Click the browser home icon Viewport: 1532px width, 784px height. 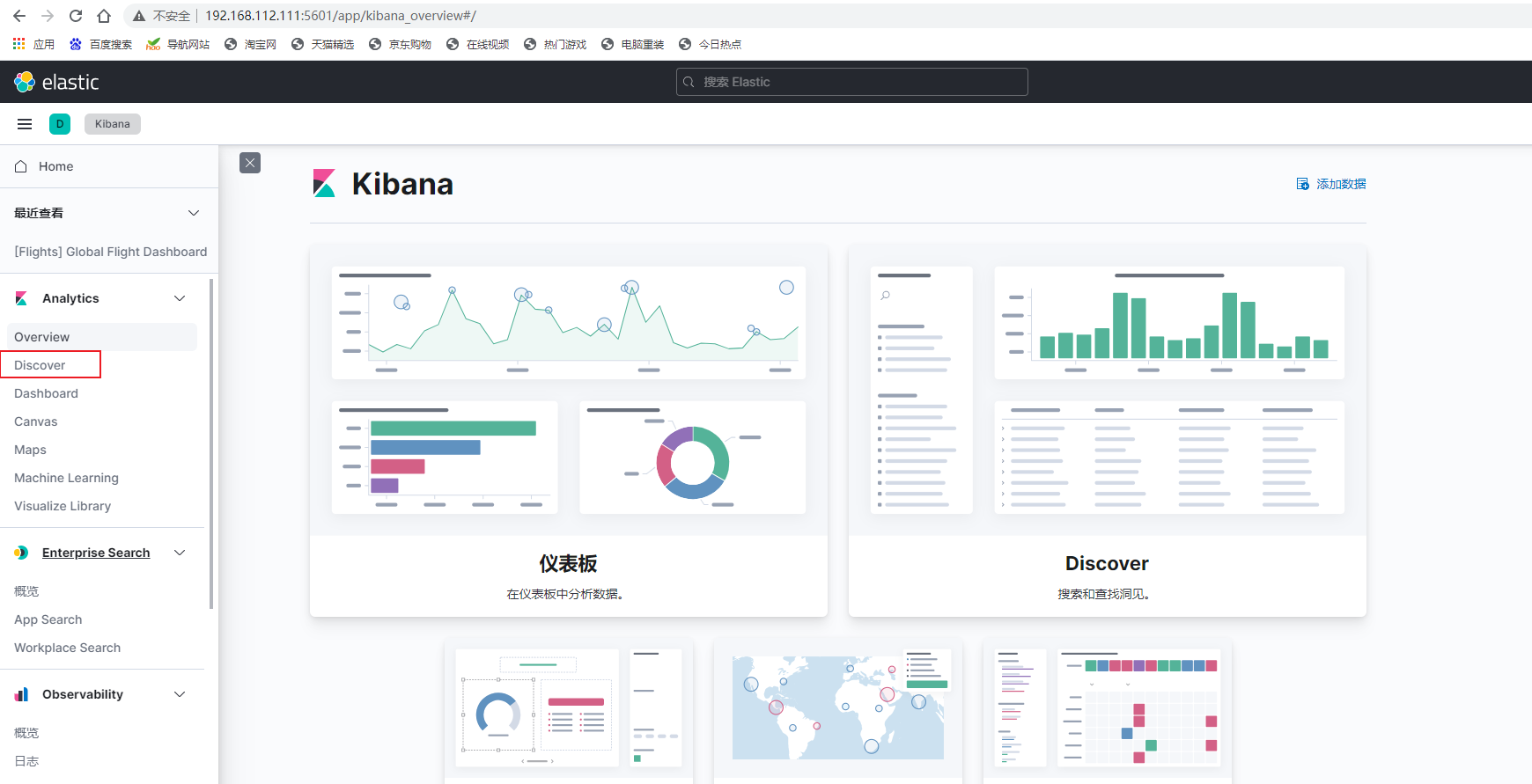[x=104, y=16]
